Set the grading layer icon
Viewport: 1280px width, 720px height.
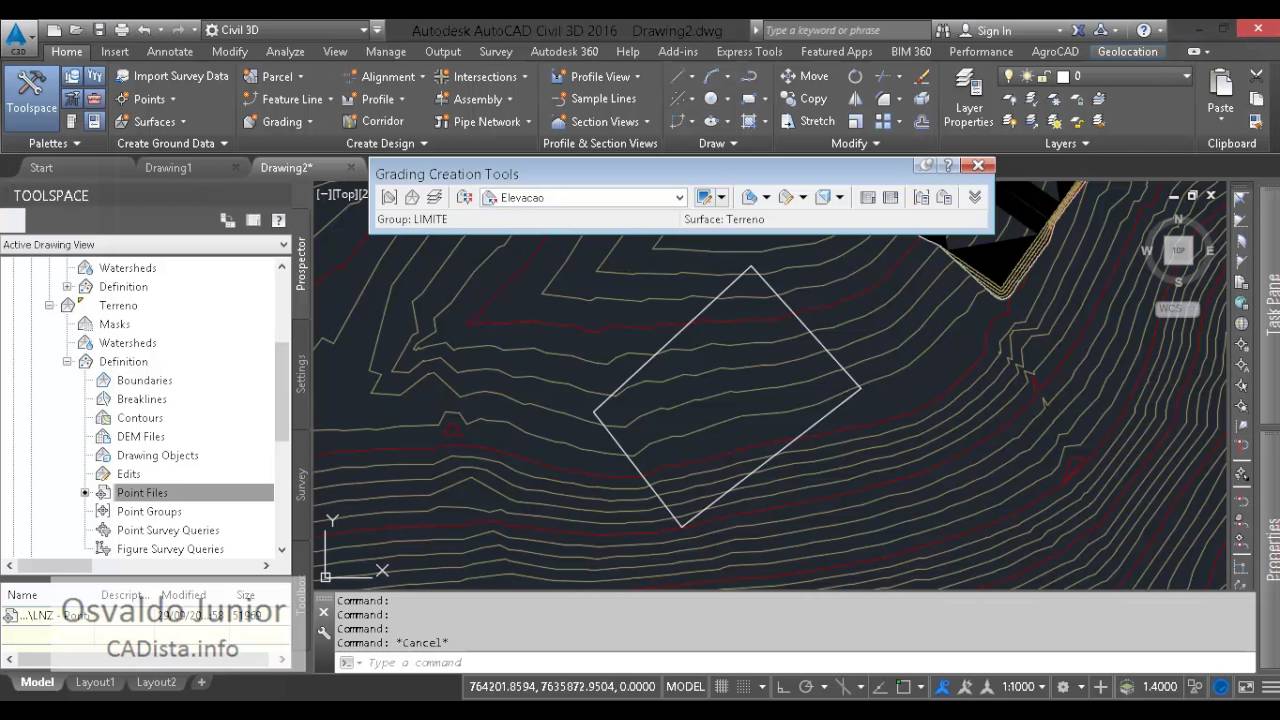pyautogui.click(x=434, y=198)
